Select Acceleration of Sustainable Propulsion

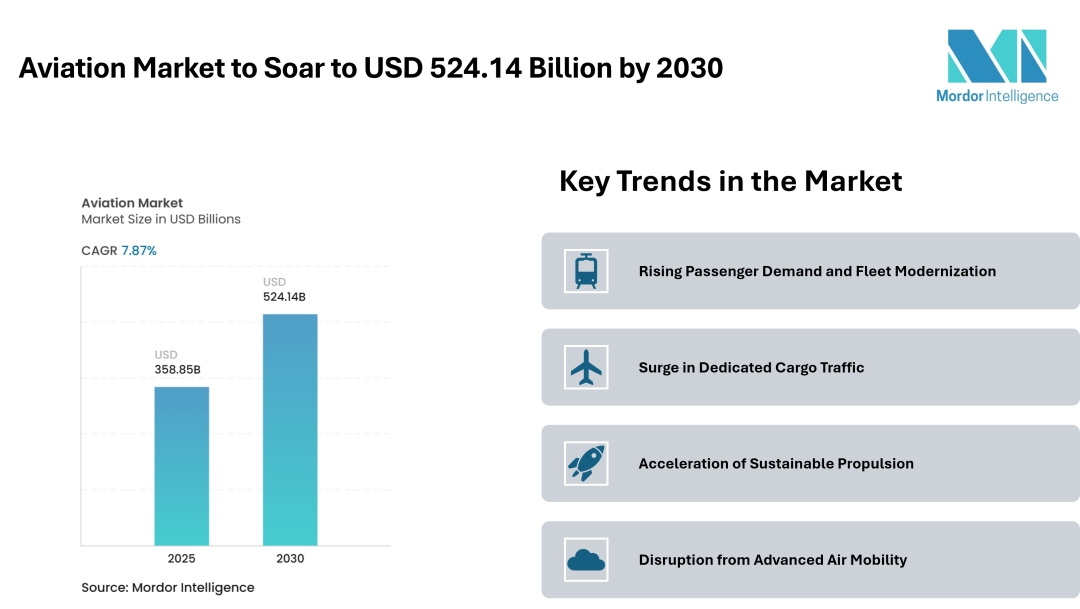point(776,463)
